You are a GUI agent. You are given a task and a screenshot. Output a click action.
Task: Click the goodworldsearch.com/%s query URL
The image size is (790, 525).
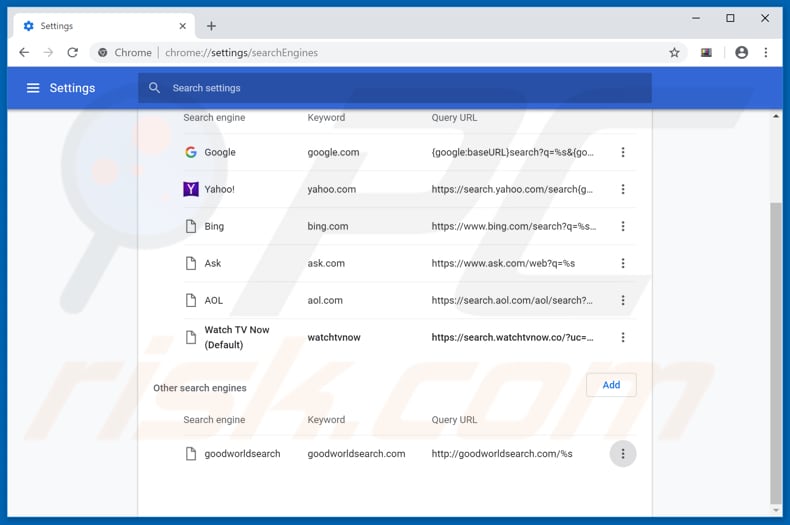coord(502,453)
